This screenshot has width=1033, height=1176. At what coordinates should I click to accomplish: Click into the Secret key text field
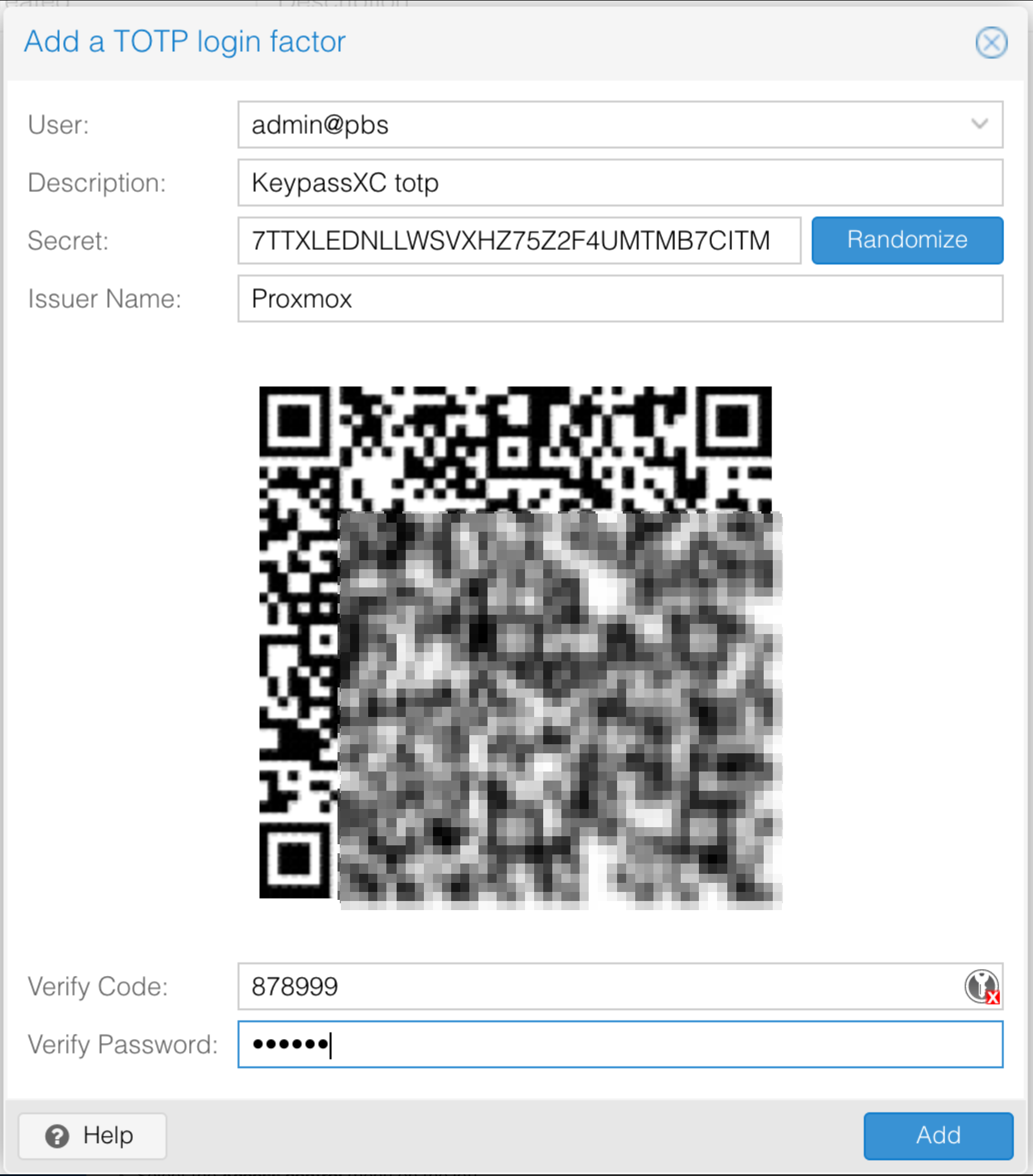pos(519,240)
